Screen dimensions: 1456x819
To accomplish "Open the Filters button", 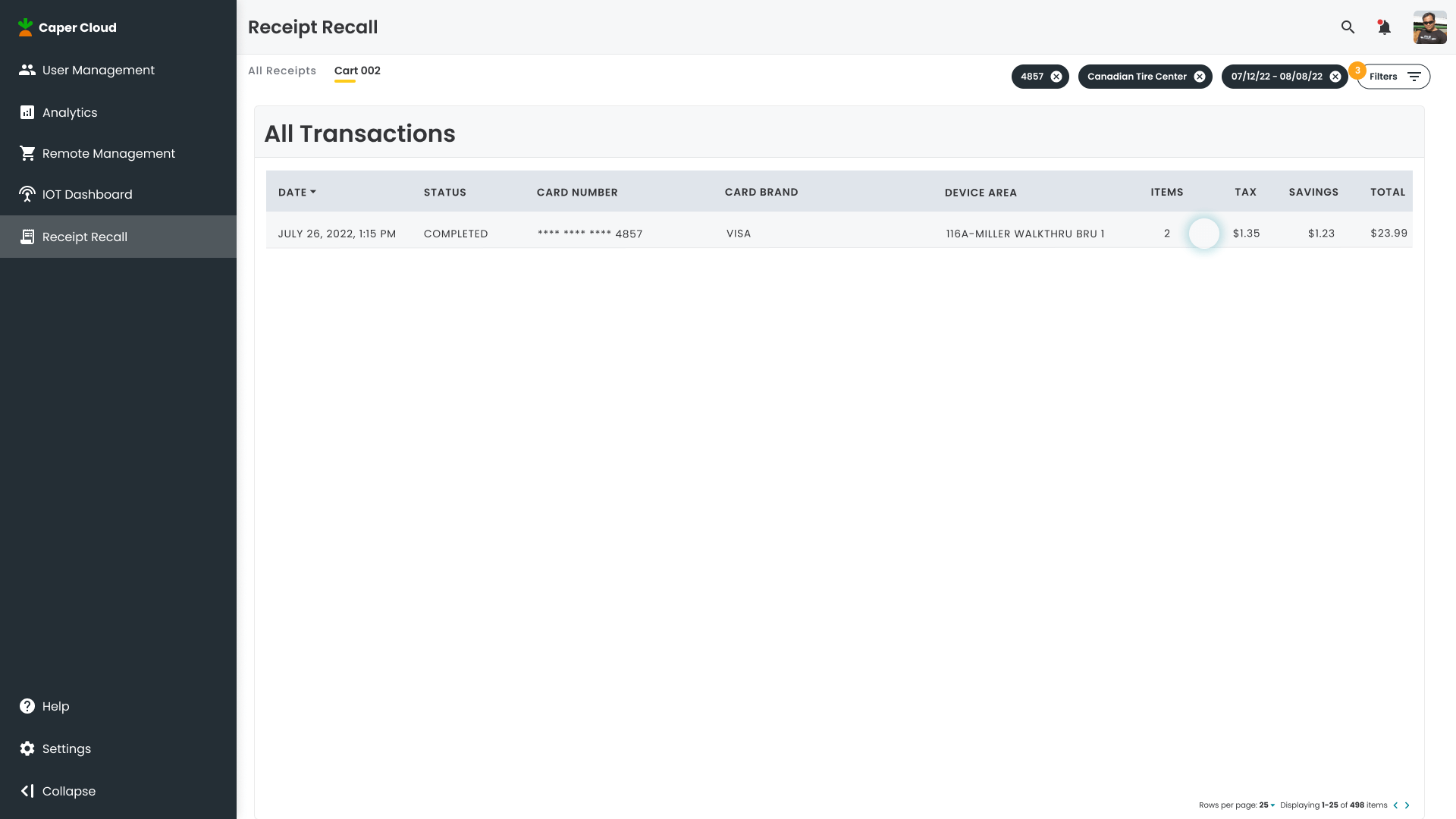I will tap(1394, 77).
